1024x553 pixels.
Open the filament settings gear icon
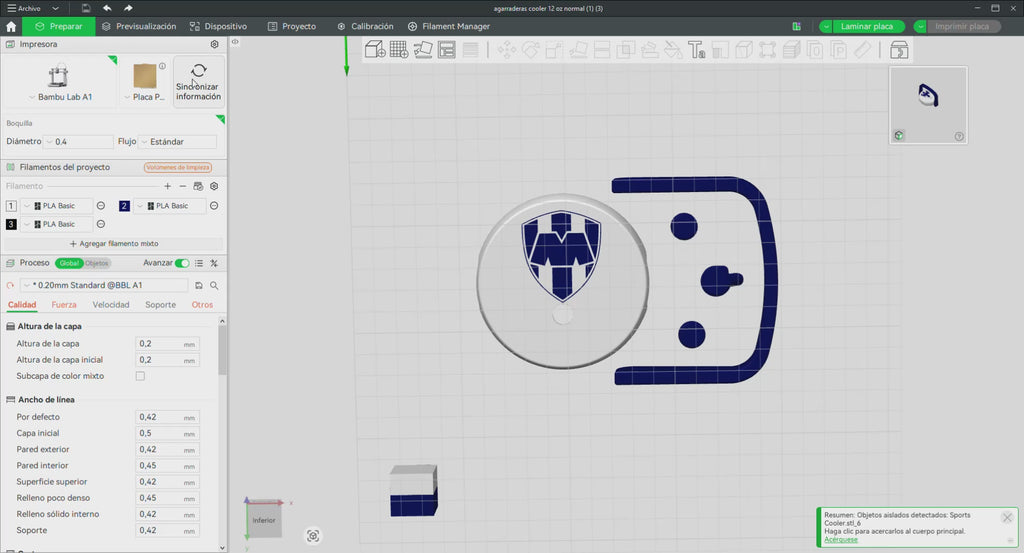tap(214, 186)
